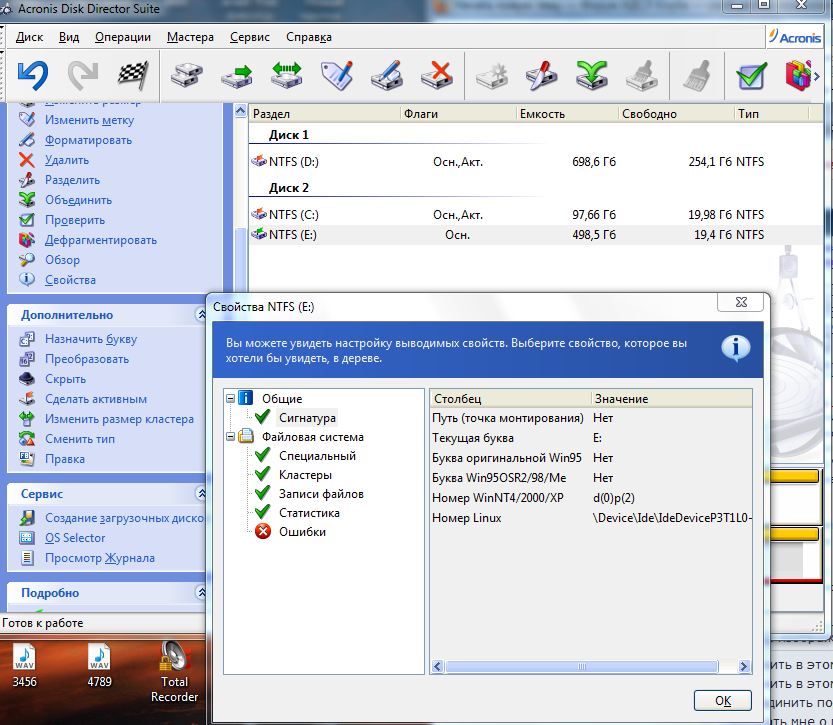
Task: Open the Операции menu
Action: pyautogui.click(x=123, y=37)
